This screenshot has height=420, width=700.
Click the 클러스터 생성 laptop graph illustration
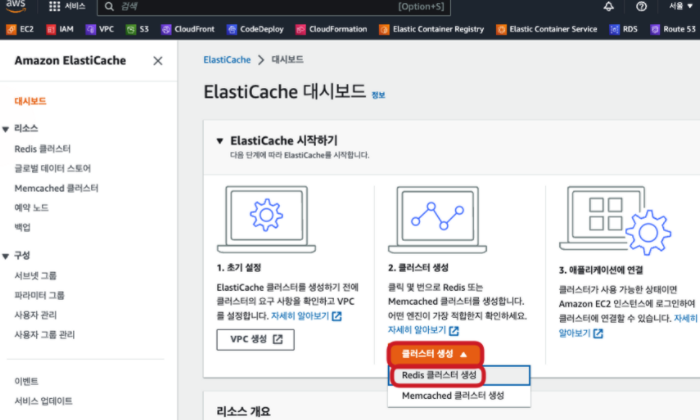point(437,220)
